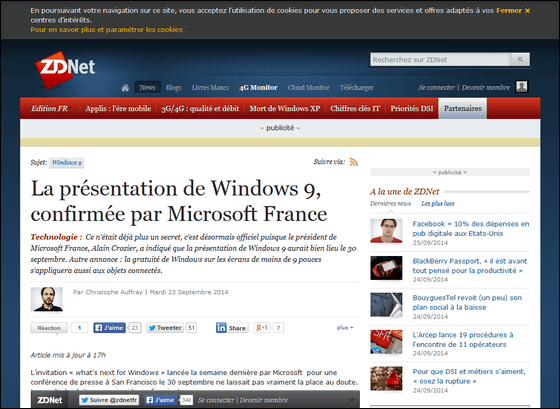Viewport: 560px width, 409px height.
Task: Click the Facebook like count '23'
Action: (x=134, y=328)
